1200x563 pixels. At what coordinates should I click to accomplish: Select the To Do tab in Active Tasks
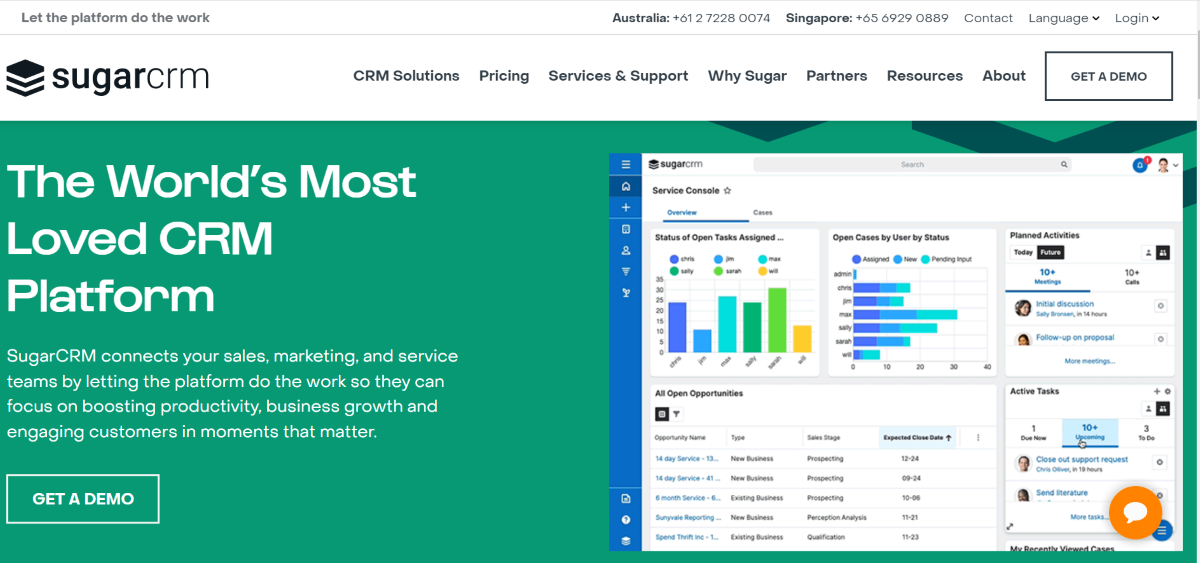(x=1146, y=433)
